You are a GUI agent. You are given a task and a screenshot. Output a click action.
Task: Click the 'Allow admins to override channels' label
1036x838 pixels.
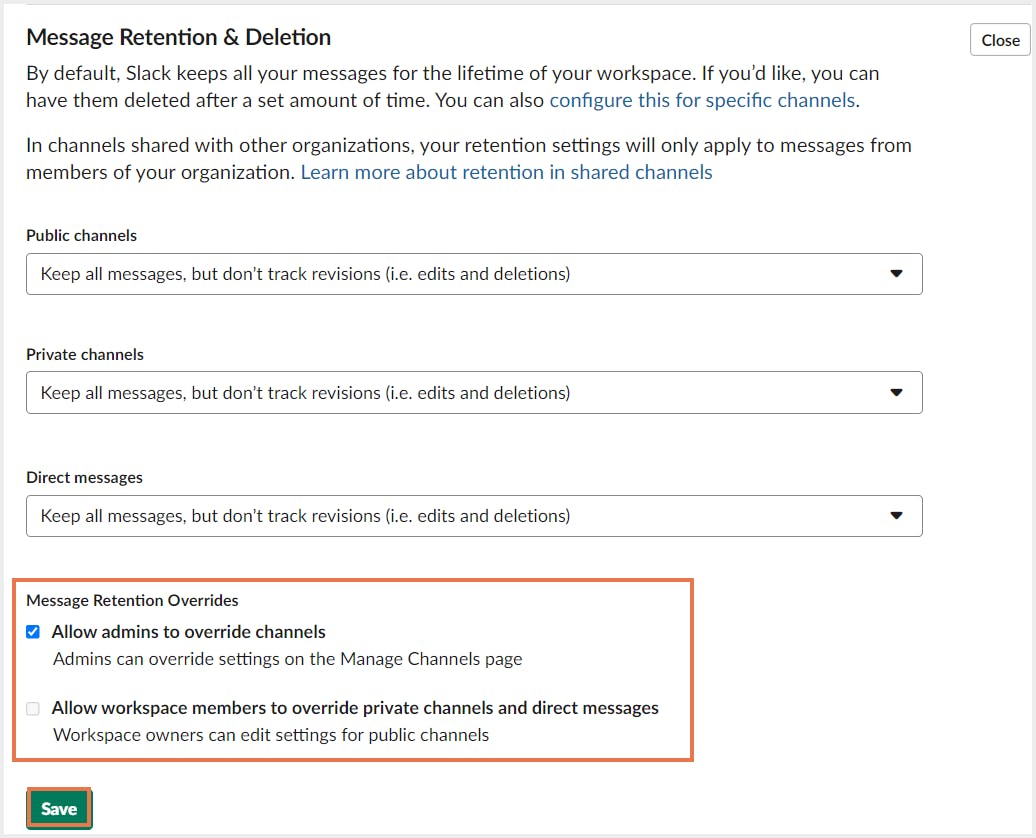click(x=188, y=632)
